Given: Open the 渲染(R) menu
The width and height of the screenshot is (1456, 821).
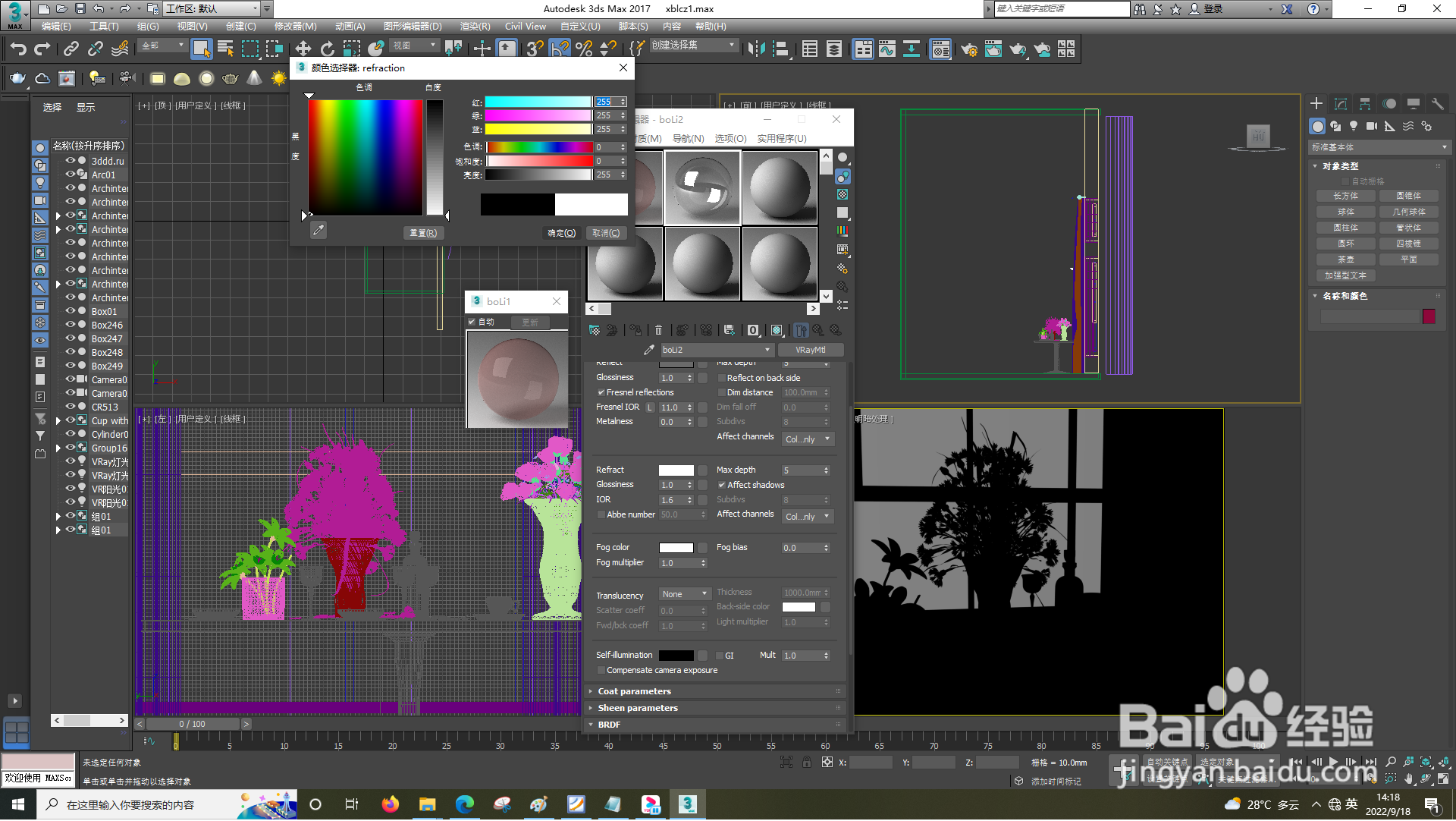Looking at the screenshot, I should pyautogui.click(x=475, y=27).
